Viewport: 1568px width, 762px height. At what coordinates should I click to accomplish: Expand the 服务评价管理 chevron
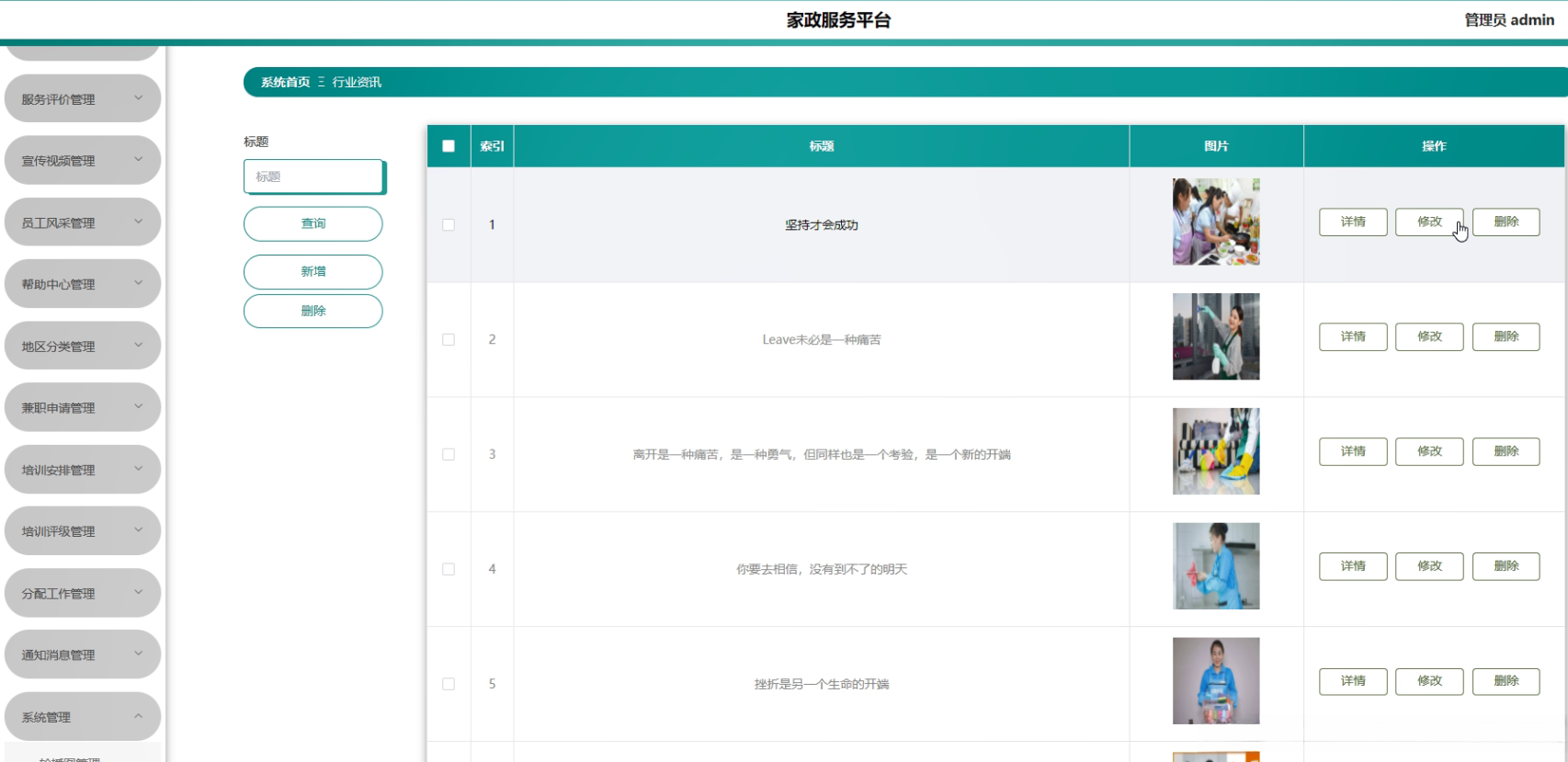(139, 97)
